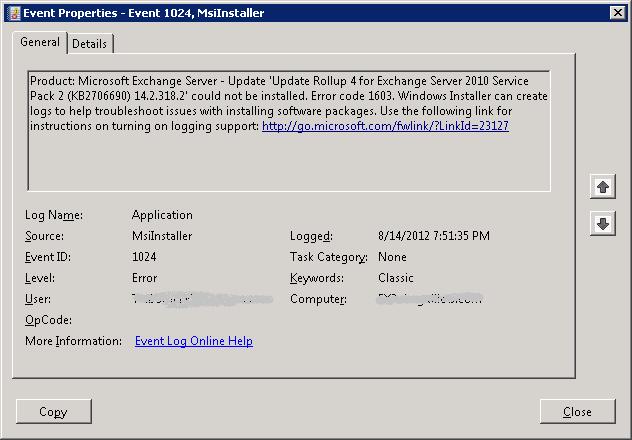Click the 'Keywords:' label
The width and height of the screenshot is (632, 440).
[317, 278]
